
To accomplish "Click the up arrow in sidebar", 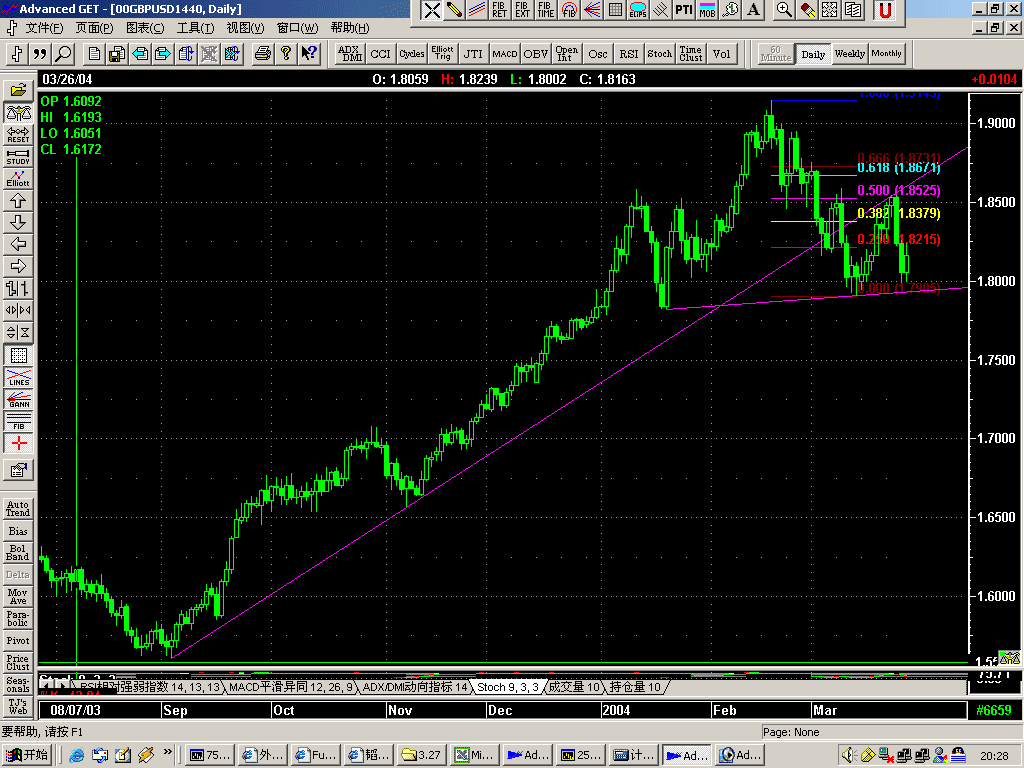I will click(x=18, y=200).
